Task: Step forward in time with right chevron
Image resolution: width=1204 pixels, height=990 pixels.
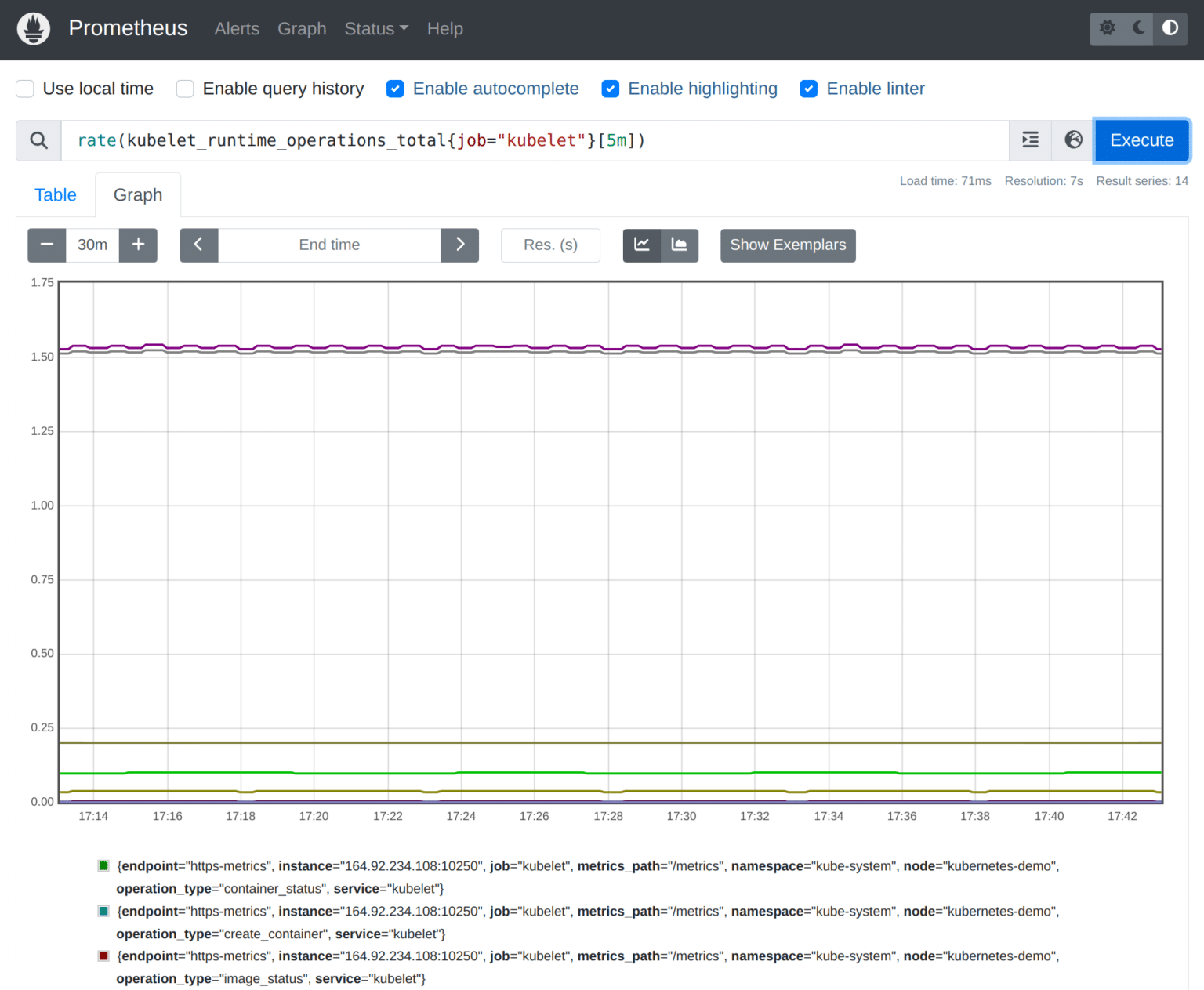Action: tap(459, 245)
